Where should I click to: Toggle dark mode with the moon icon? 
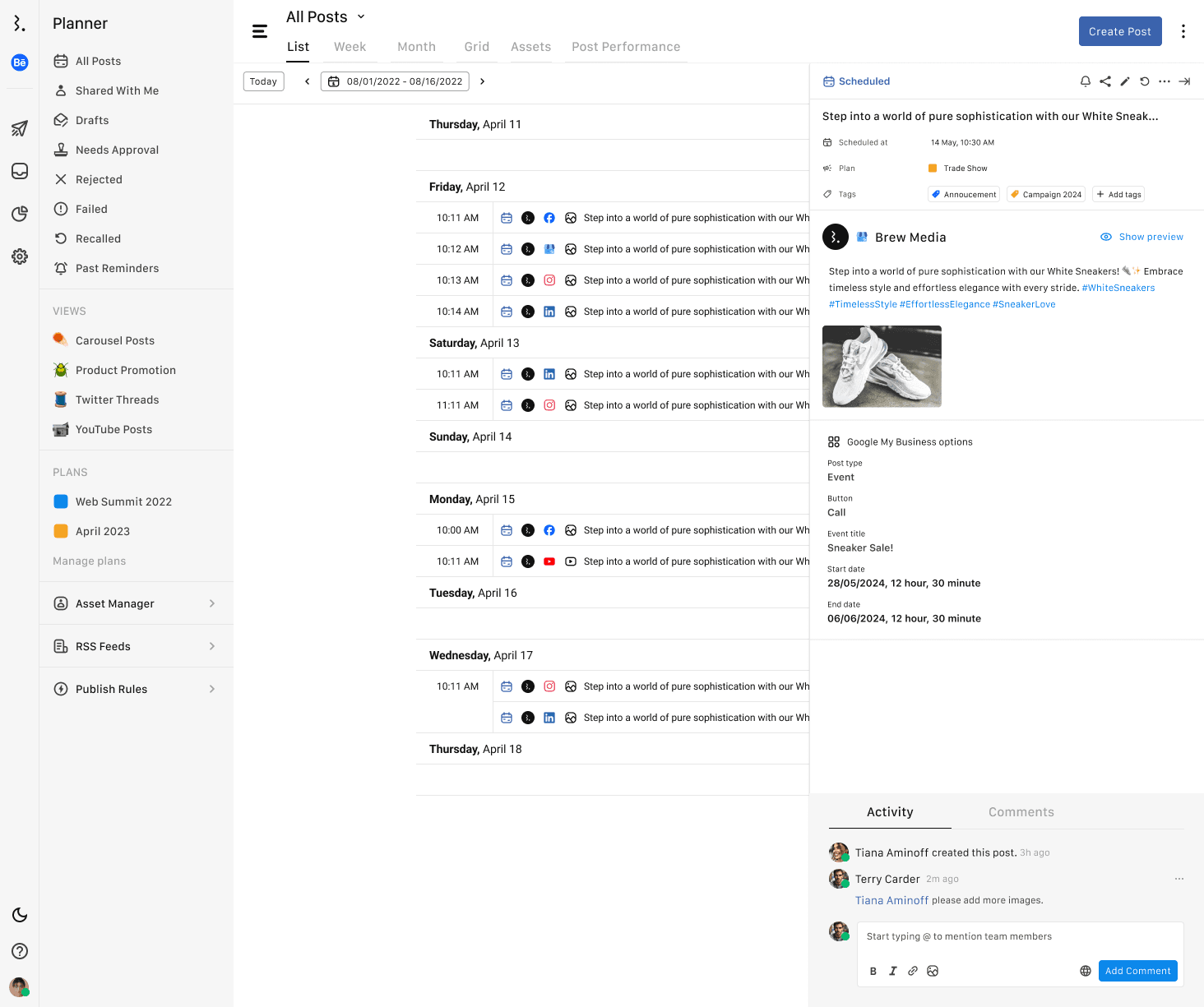pyautogui.click(x=20, y=915)
